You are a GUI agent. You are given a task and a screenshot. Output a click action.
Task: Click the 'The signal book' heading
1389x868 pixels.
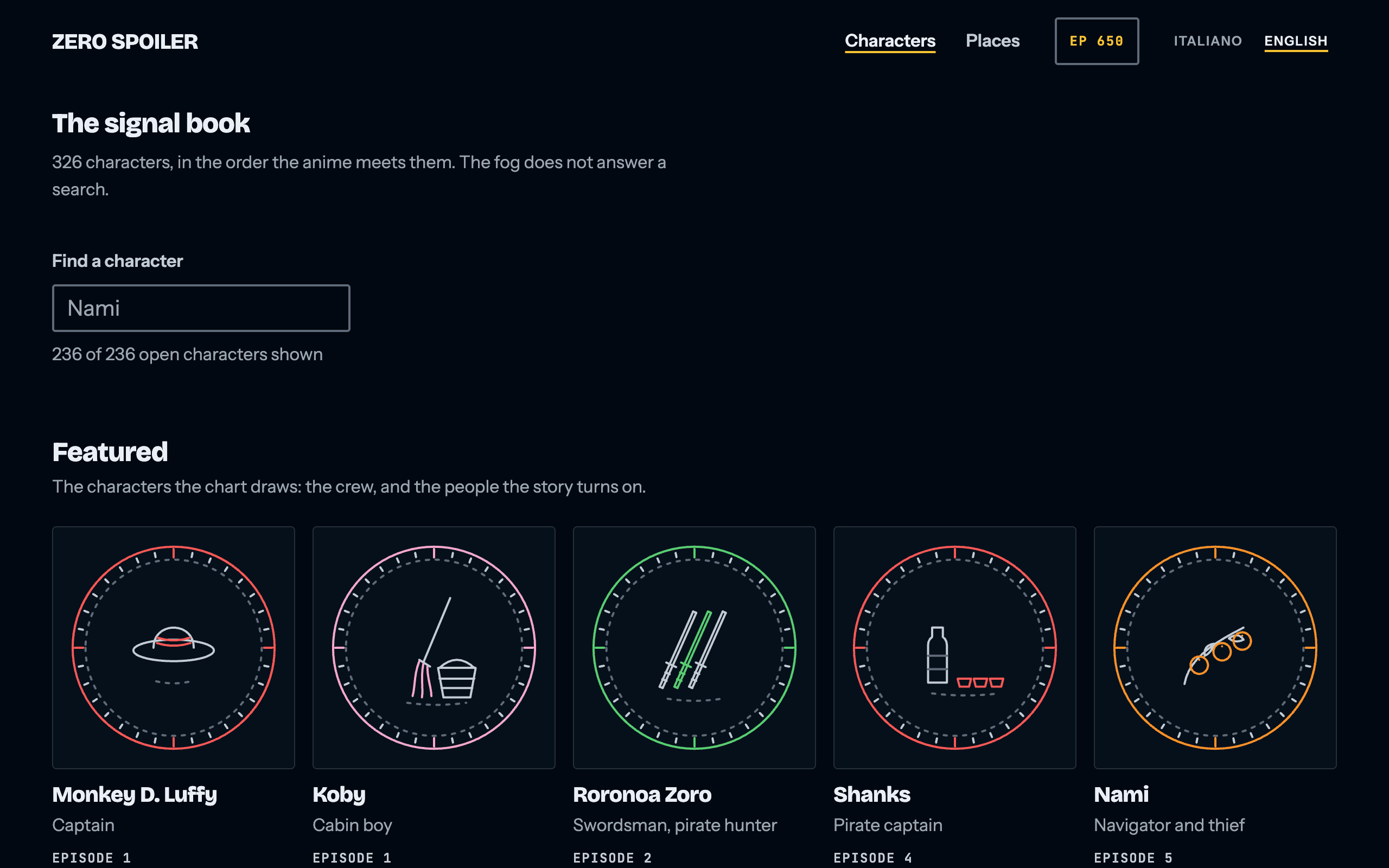point(151,124)
